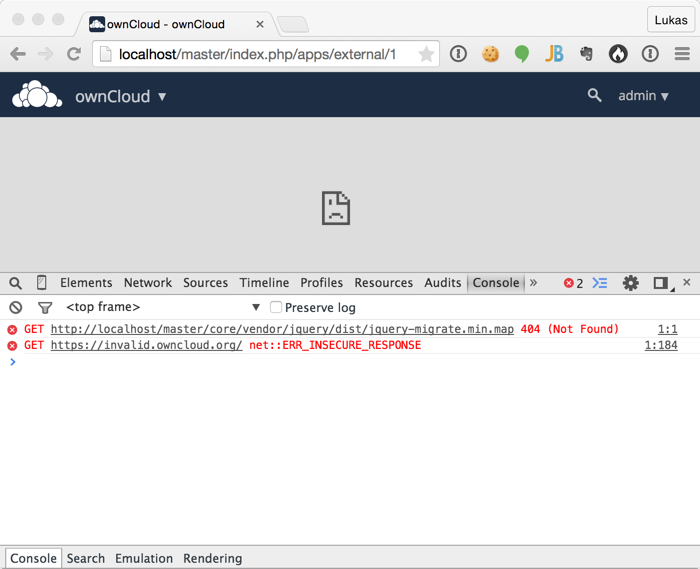
Task: Open DevTools settings gear icon
Action: click(x=630, y=283)
